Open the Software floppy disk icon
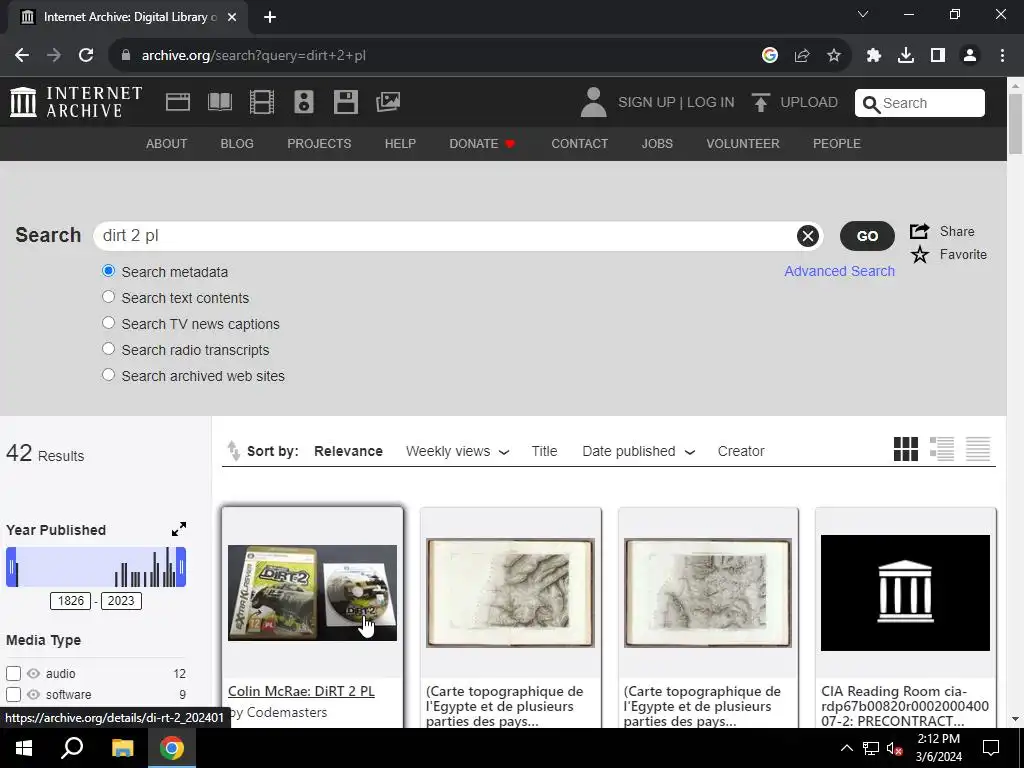This screenshot has width=1024, height=768. [345, 102]
